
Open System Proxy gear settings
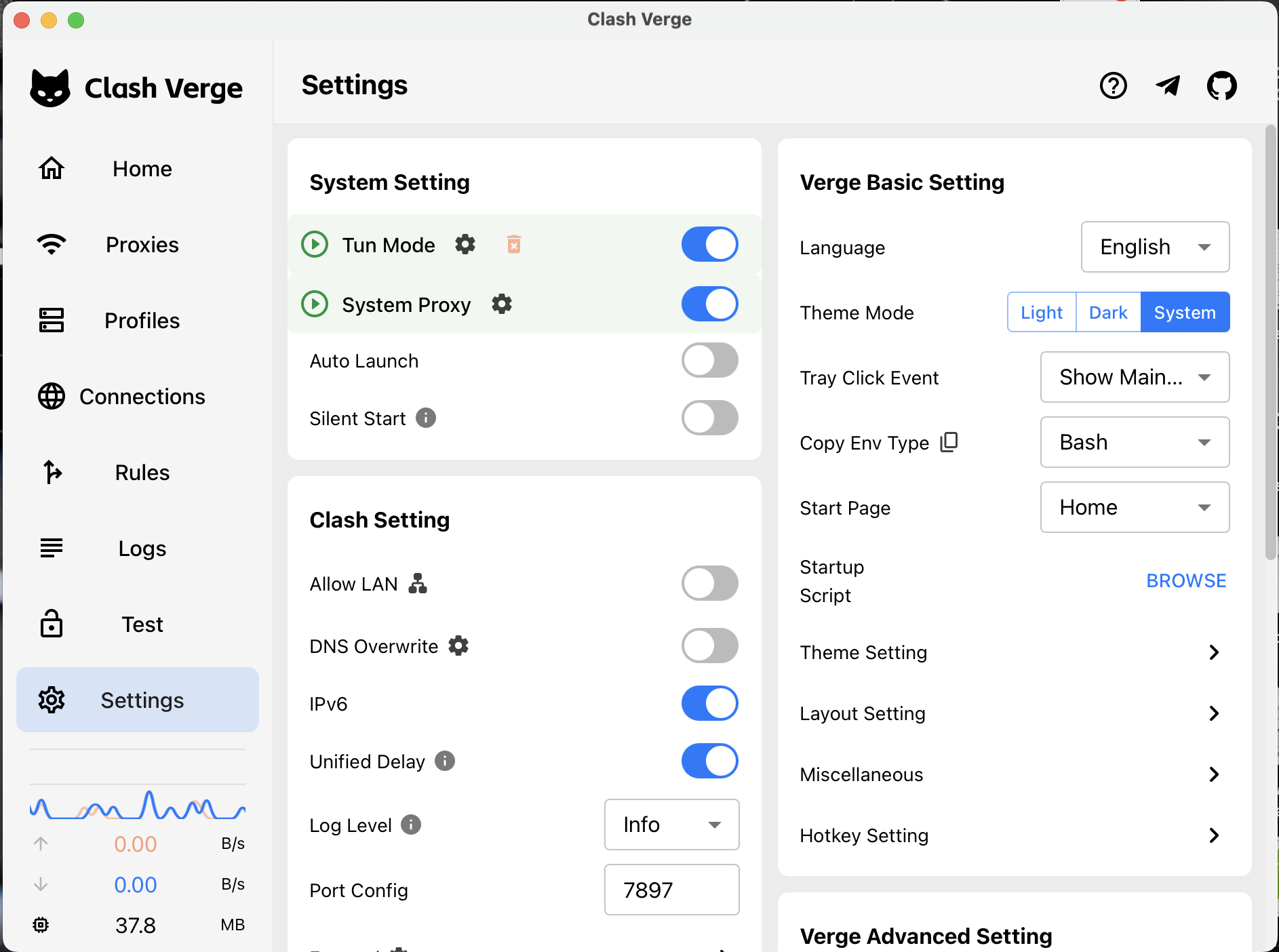pyautogui.click(x=502, y=304)
